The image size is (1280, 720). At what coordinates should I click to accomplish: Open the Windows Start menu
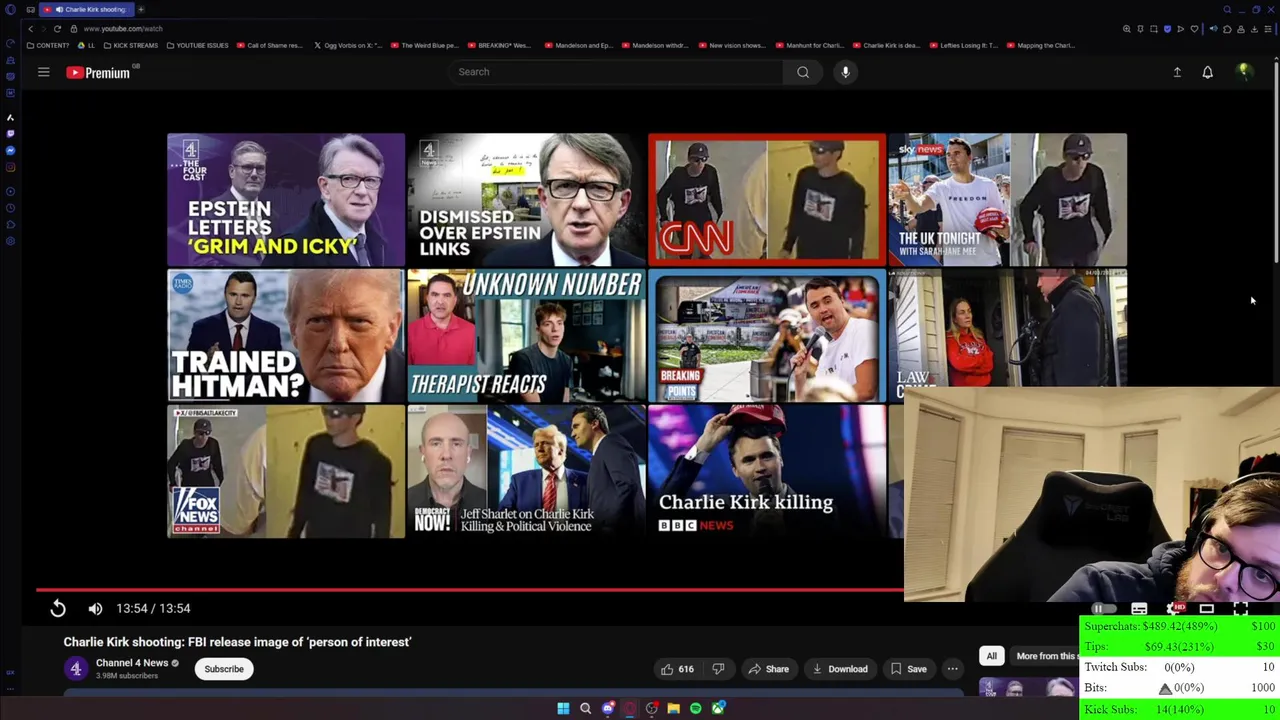(563, 708)
